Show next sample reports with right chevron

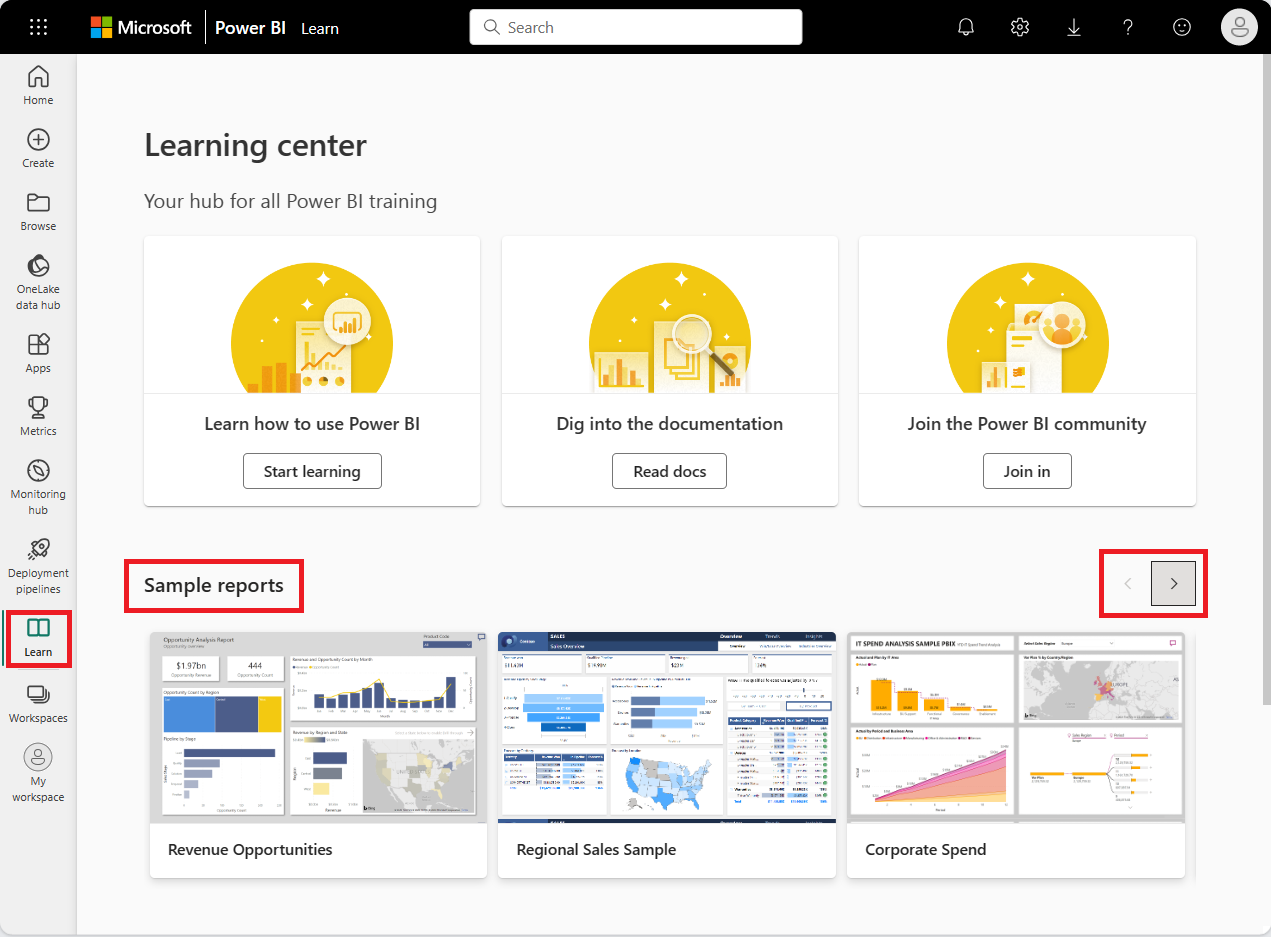1174,583
